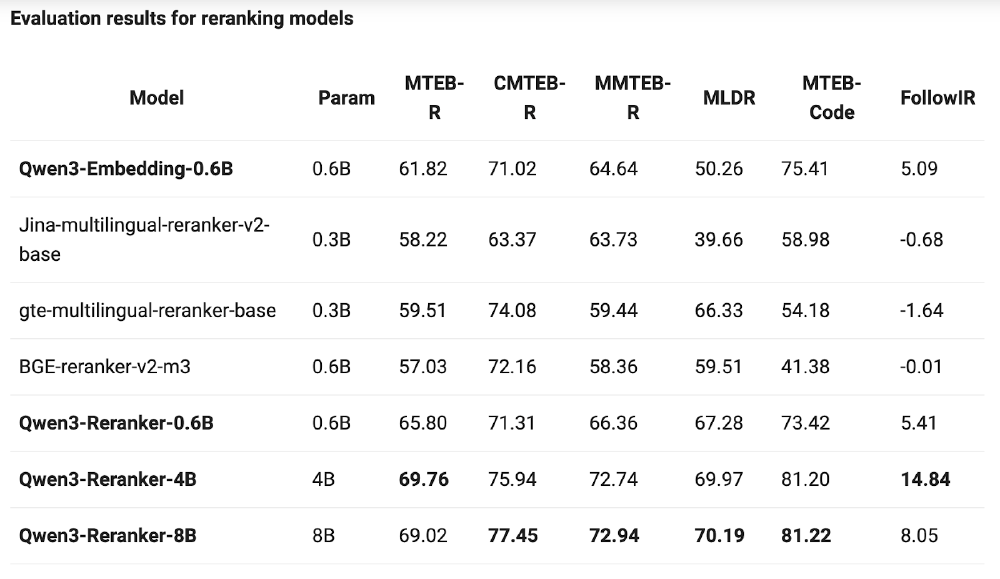This screenshot has width=1000, height=579.
Task: Select the MTEB-R column header
Action: point(434,98)
